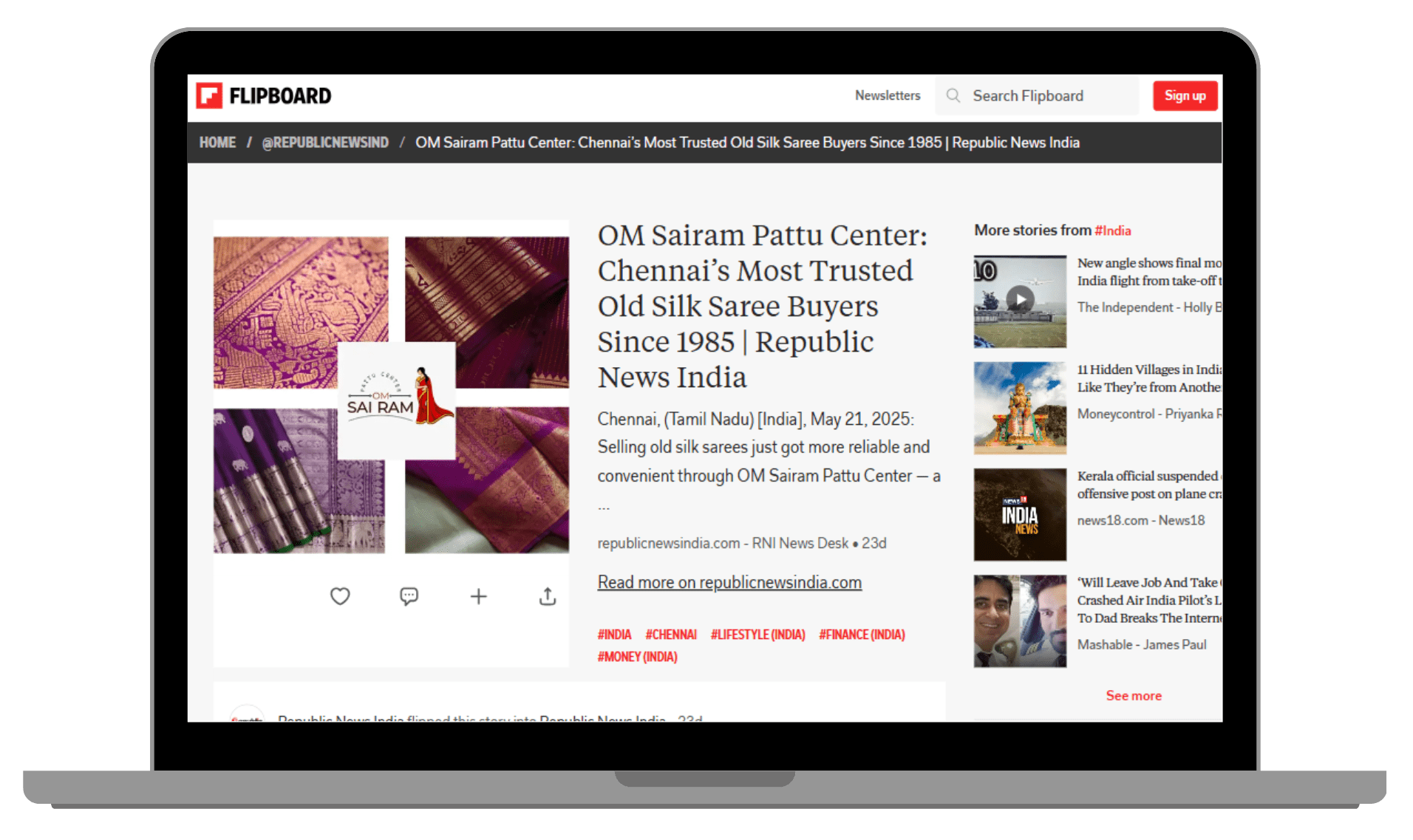Open the Kerala official suspended story
The width and height of the screenshot is (1413, 840).
pyautogui.click(x=1149, y=485)
